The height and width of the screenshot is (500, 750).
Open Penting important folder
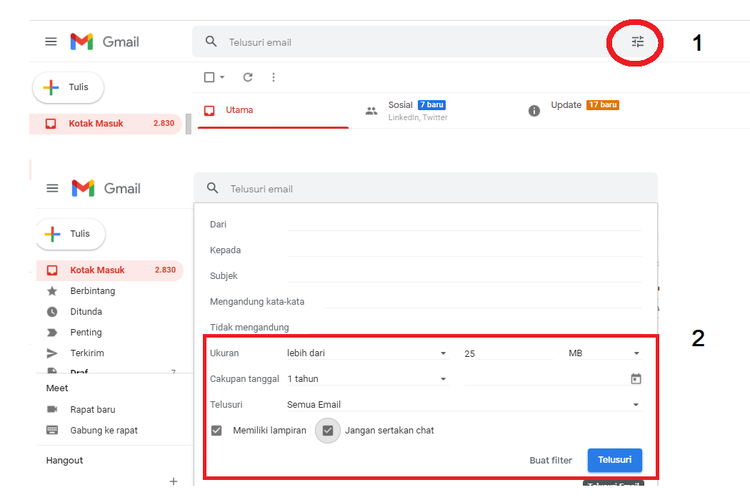pos(86,332)
